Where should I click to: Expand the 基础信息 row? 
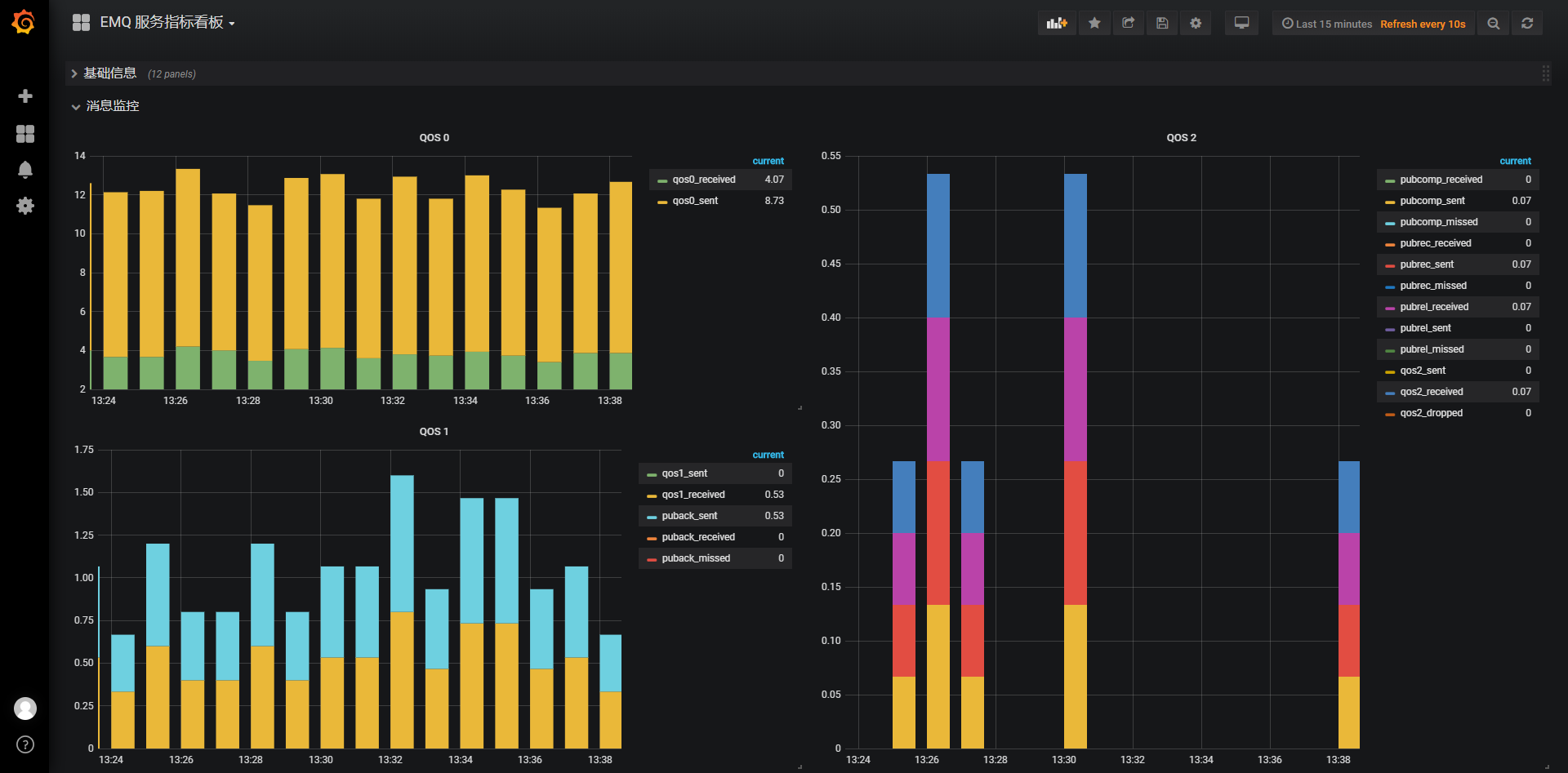[x=109, y=73]
